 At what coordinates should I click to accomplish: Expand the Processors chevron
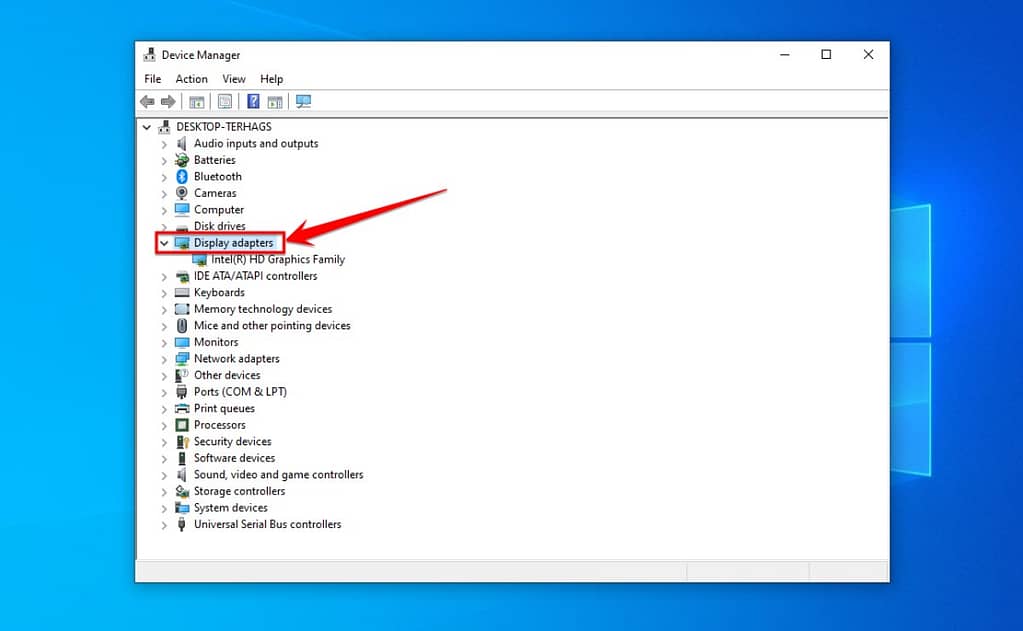pos(164,425)
